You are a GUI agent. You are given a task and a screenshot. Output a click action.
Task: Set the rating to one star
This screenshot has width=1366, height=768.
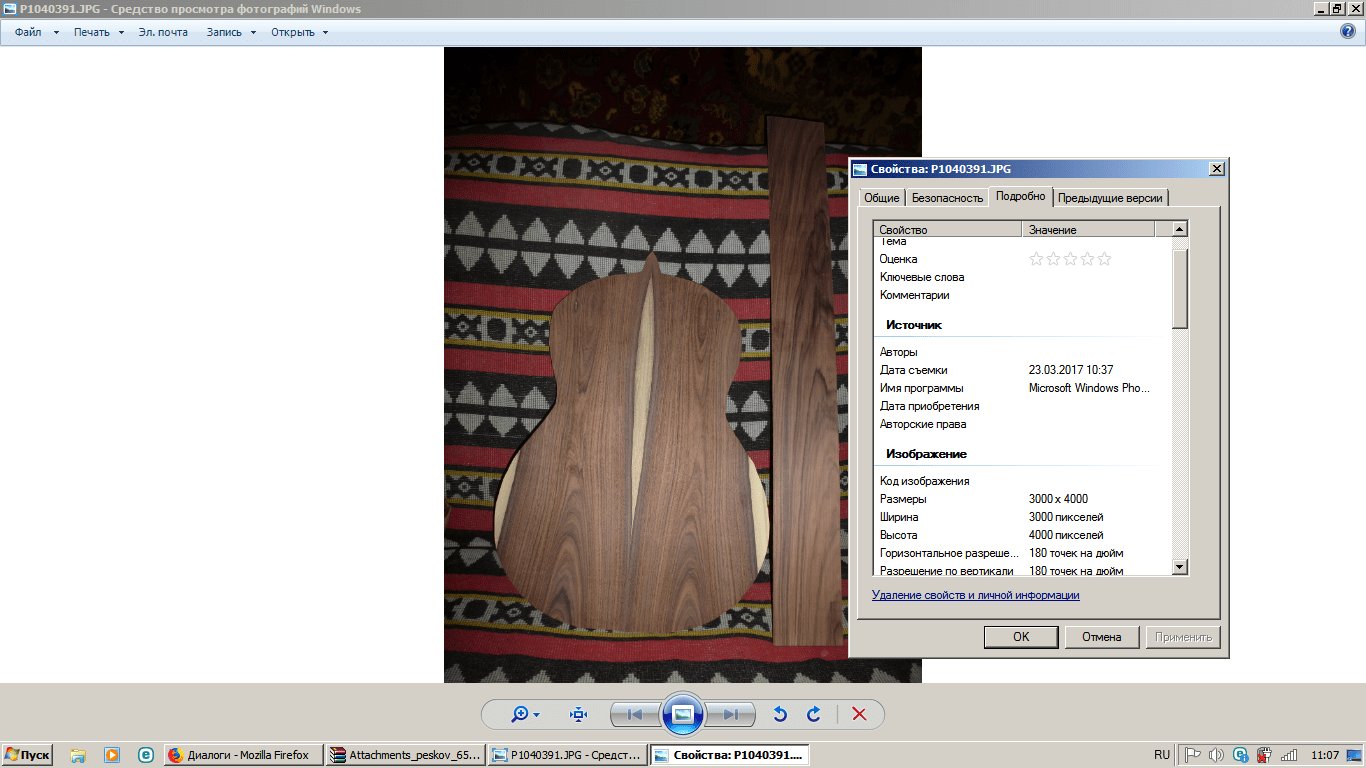pos(1036,259)
